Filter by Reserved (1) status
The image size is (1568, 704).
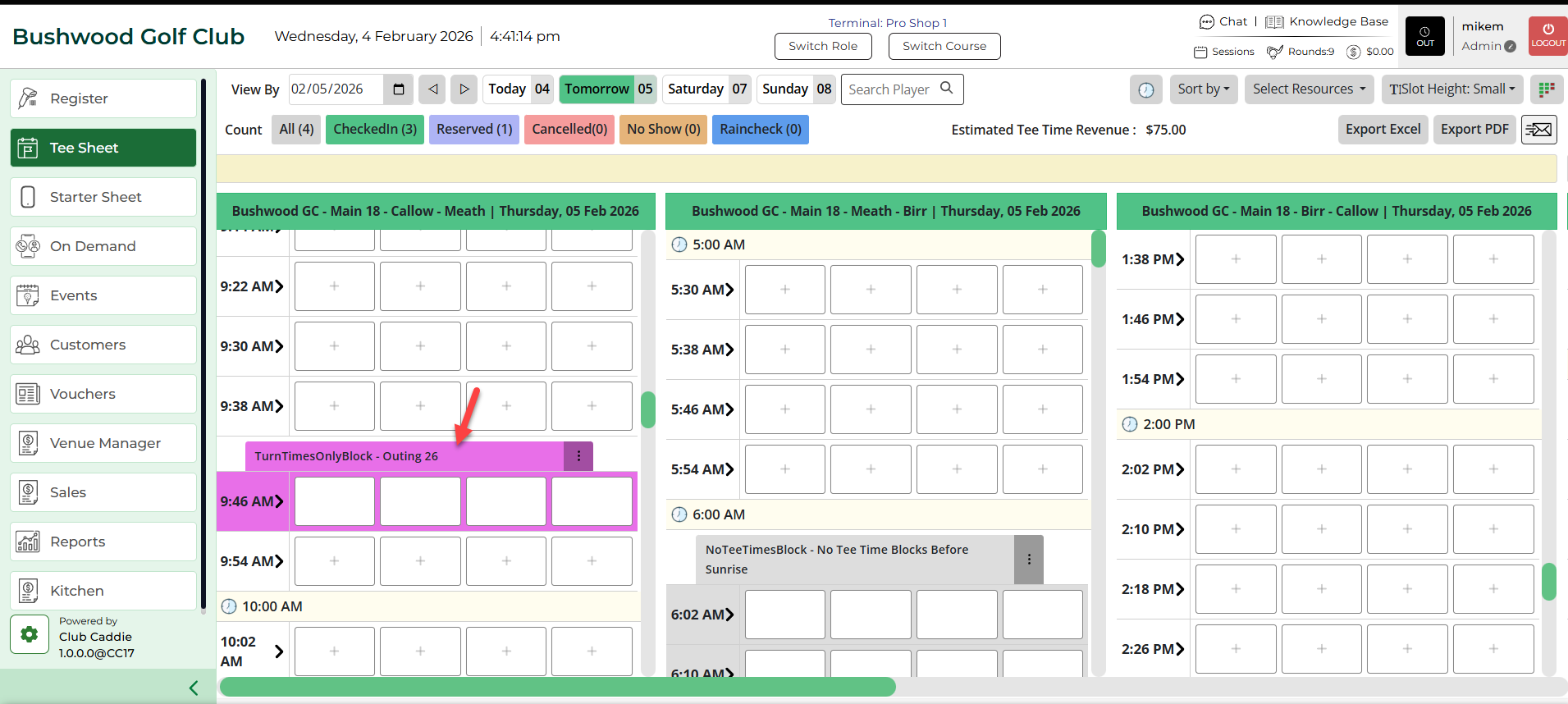[x=474, y=130]
